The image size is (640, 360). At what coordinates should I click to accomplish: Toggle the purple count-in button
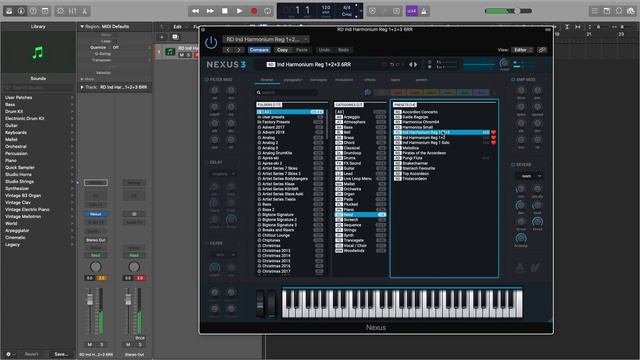click(412, 11)
